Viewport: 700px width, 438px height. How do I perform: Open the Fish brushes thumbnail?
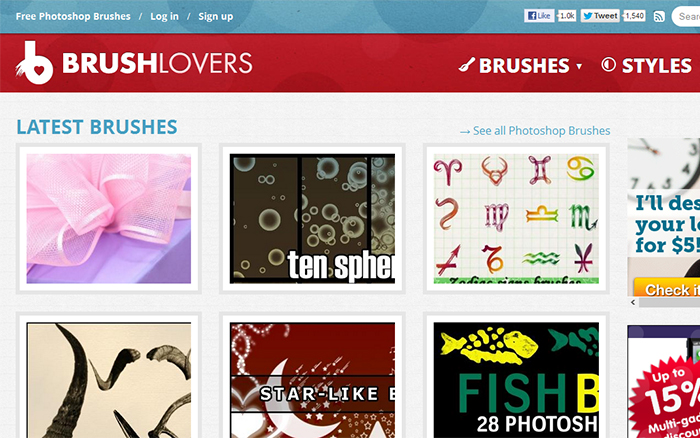pyautogui.click(x=516, y=380)
